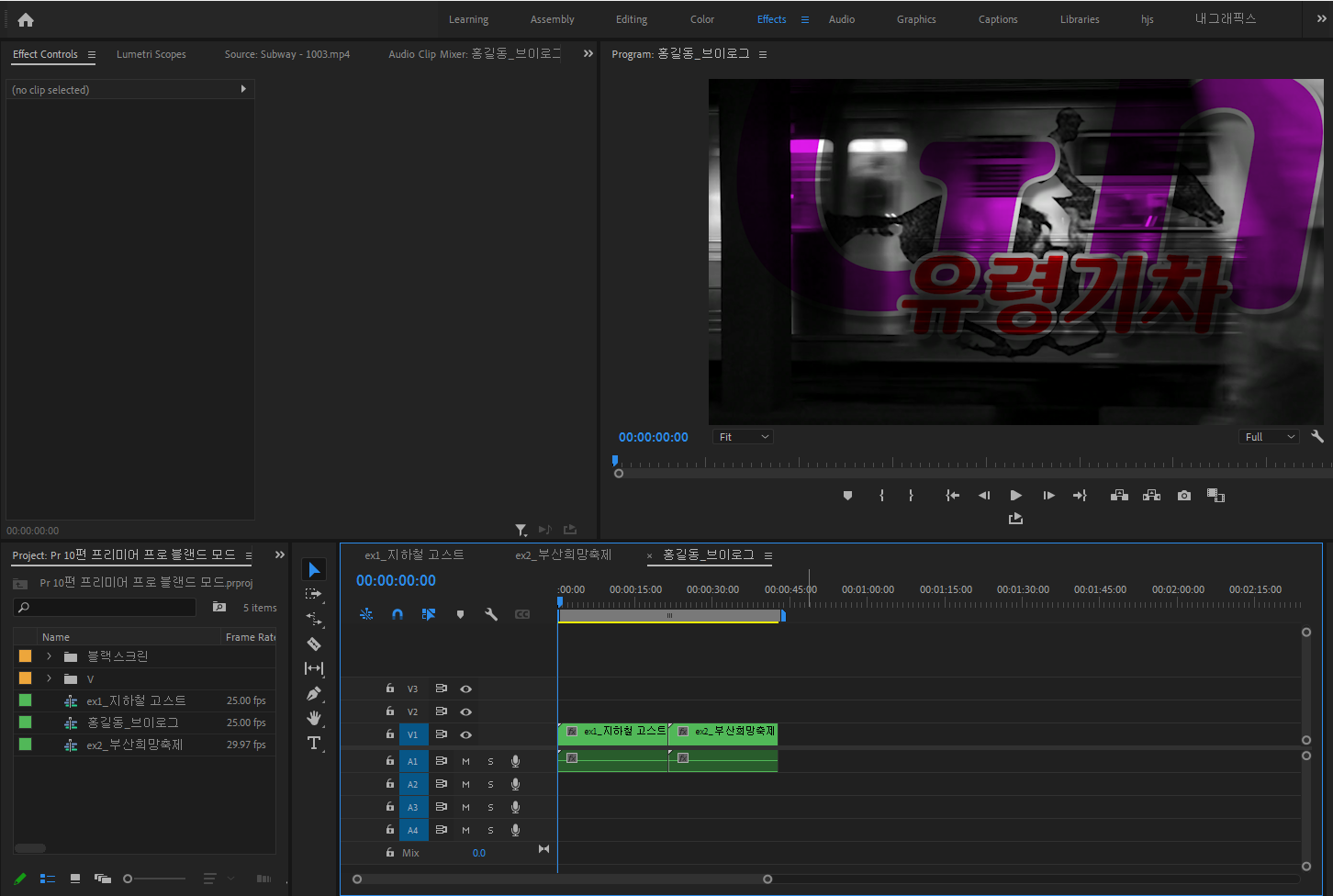Select the Type tool
Viewport: 1333px width, 896px height.
click(x=314, y=743)
